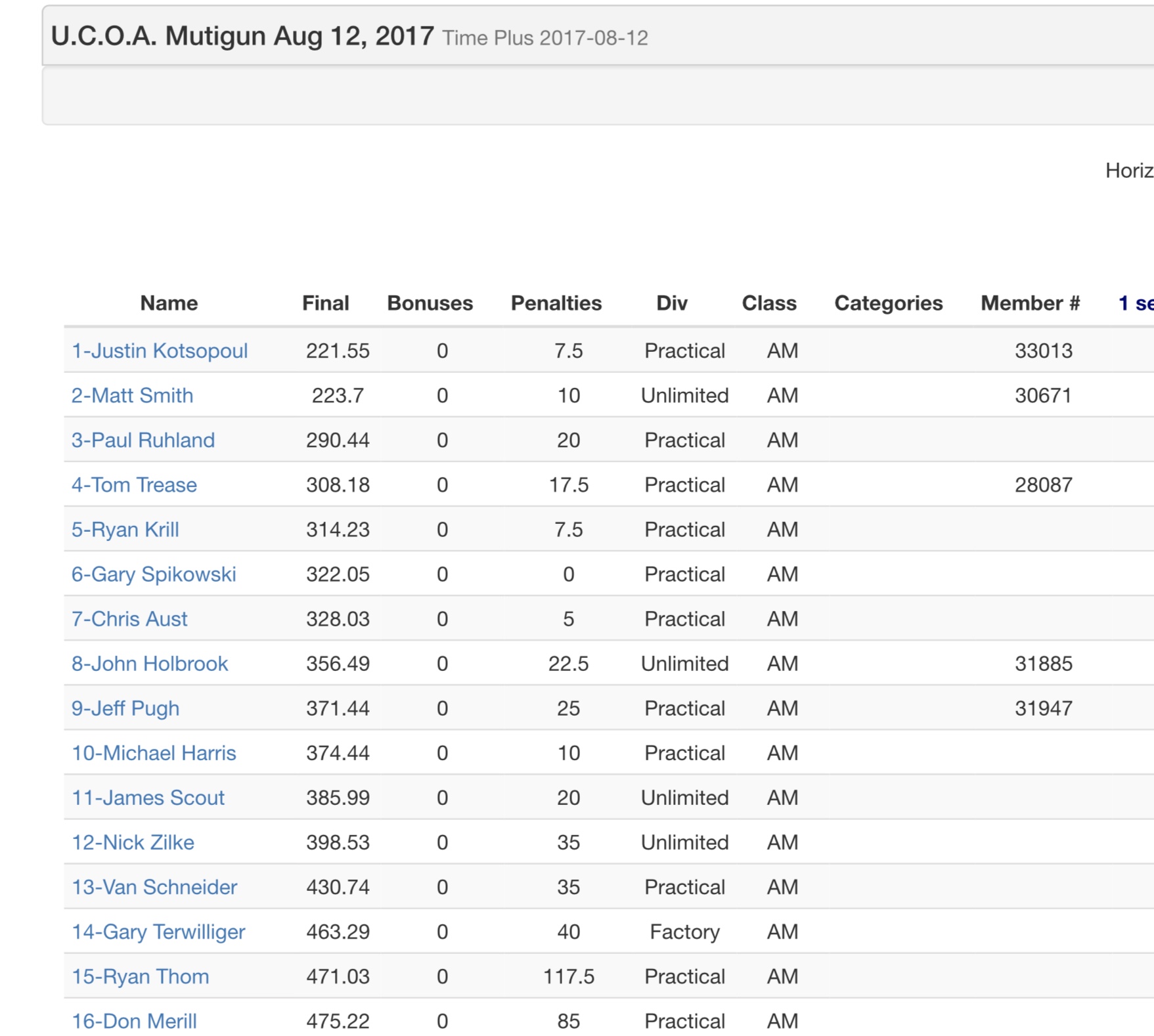Viewport: 1154px width, 1036px height.
Task: Click final score 475.22
Action: pyautogui.click(x=338, y=1021)
